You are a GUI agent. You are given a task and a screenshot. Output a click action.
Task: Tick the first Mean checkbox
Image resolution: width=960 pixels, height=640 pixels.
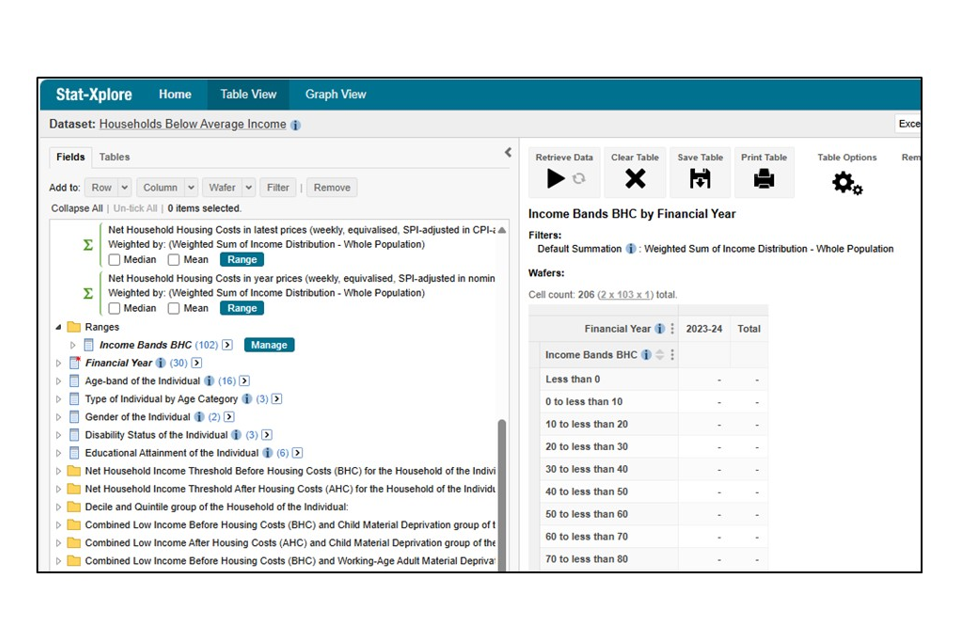click(174, 260)
